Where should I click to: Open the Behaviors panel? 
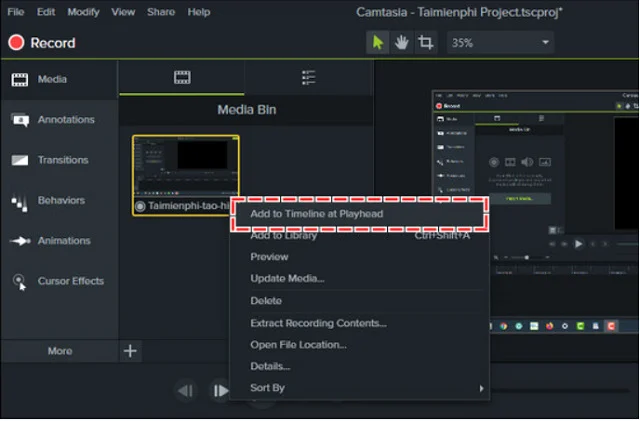point(59,200)
